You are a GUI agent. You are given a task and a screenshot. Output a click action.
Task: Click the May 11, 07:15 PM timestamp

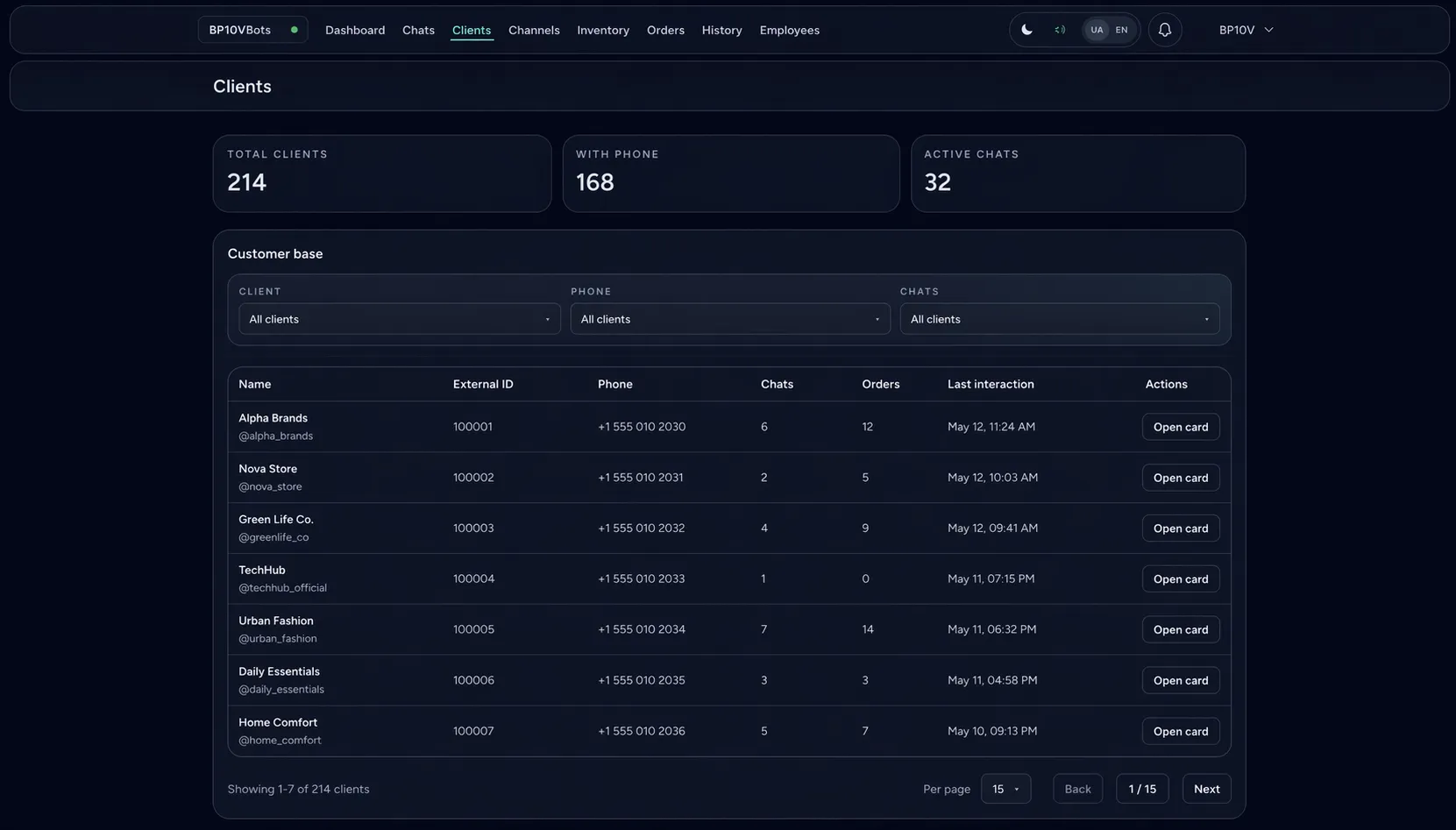(991, 578)
